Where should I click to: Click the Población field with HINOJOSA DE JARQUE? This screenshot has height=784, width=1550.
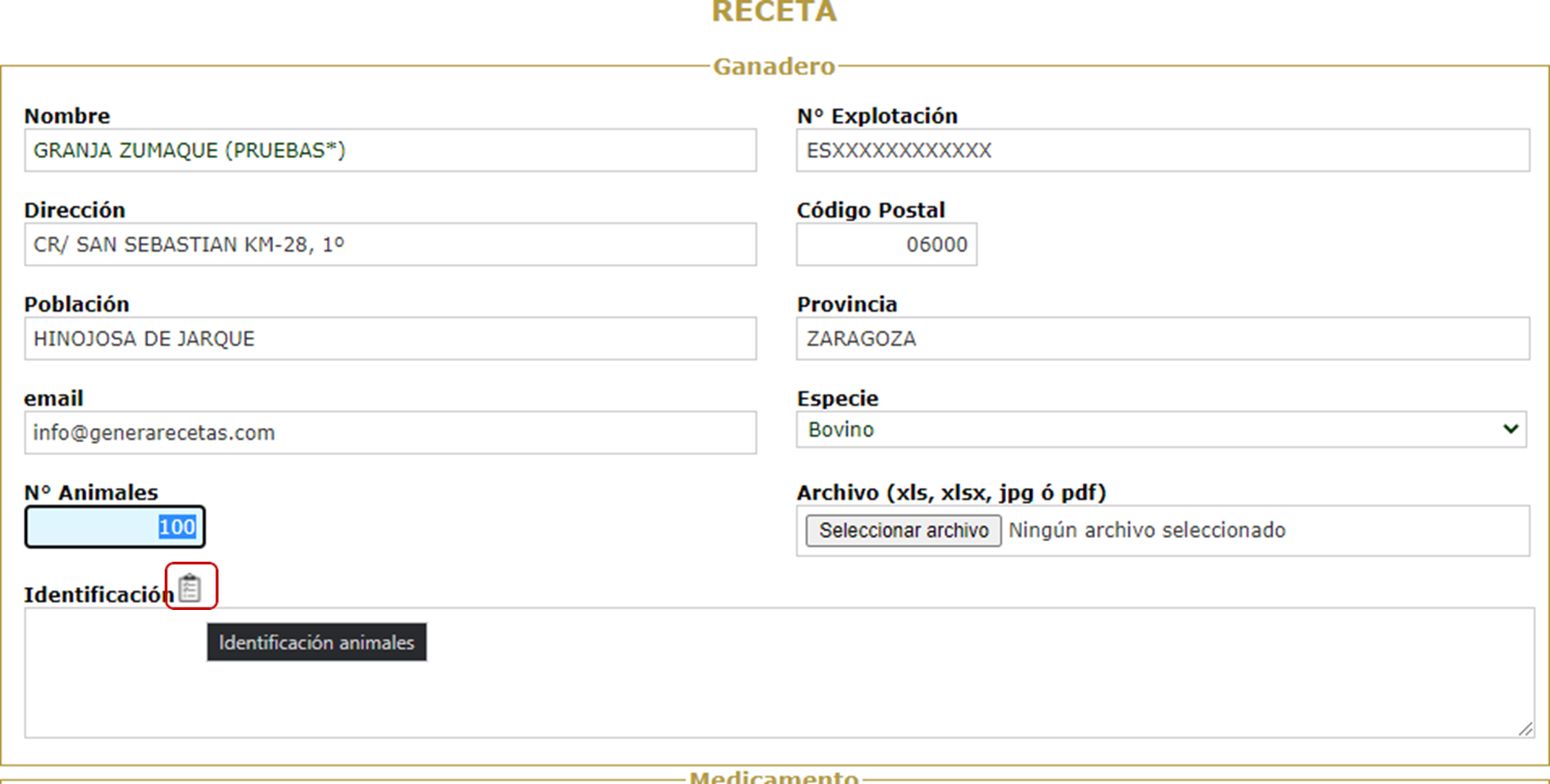(x=389, y=339)
